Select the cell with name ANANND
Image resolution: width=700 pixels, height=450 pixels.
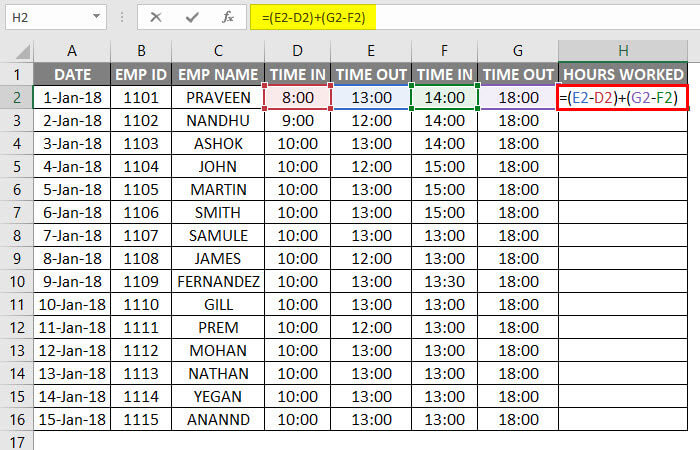click(218, 420)
